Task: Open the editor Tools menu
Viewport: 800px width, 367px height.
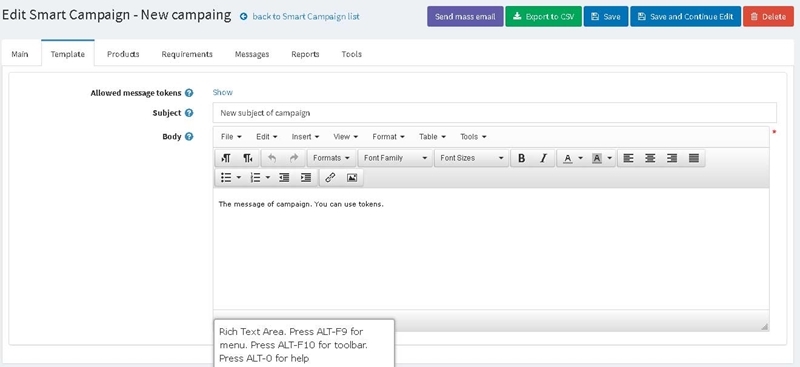Action: 473,137
